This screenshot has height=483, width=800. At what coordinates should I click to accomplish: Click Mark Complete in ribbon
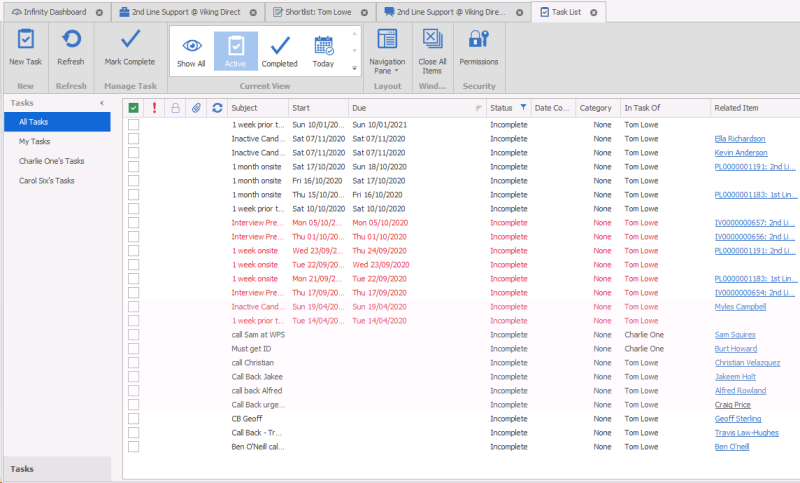coord(130,42)
